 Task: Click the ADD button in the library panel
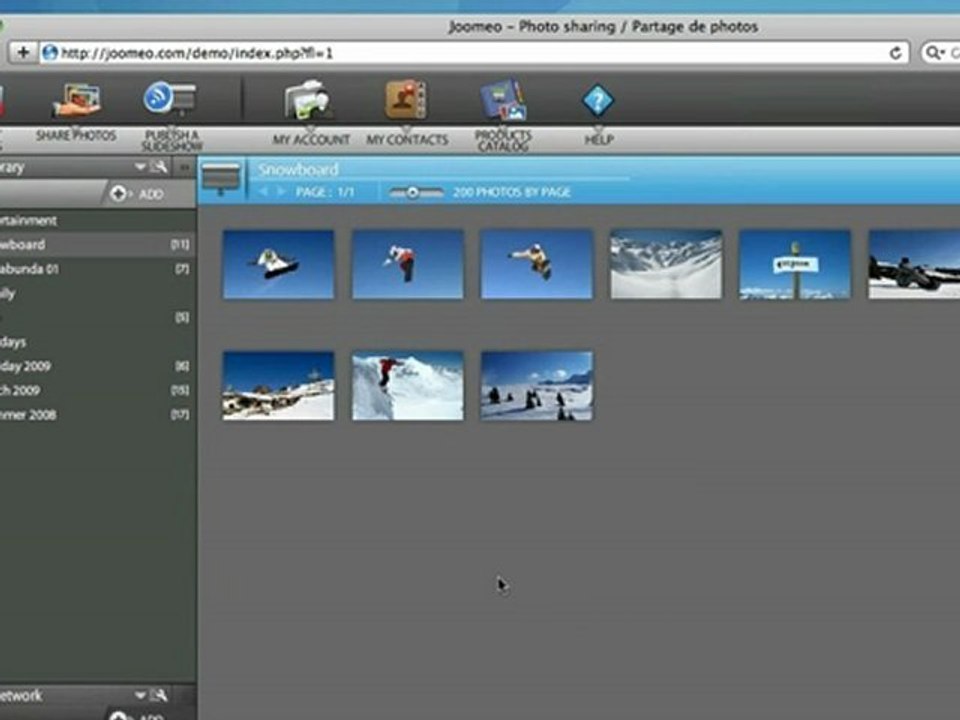[137, 194]
